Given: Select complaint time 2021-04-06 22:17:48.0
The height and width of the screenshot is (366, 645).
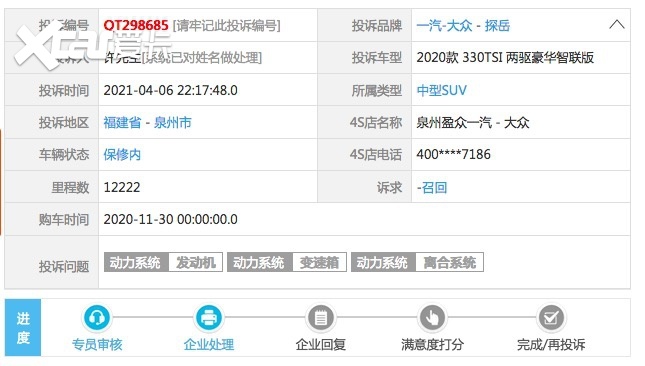Looking at the screenshot, I should tap(170, 90).
